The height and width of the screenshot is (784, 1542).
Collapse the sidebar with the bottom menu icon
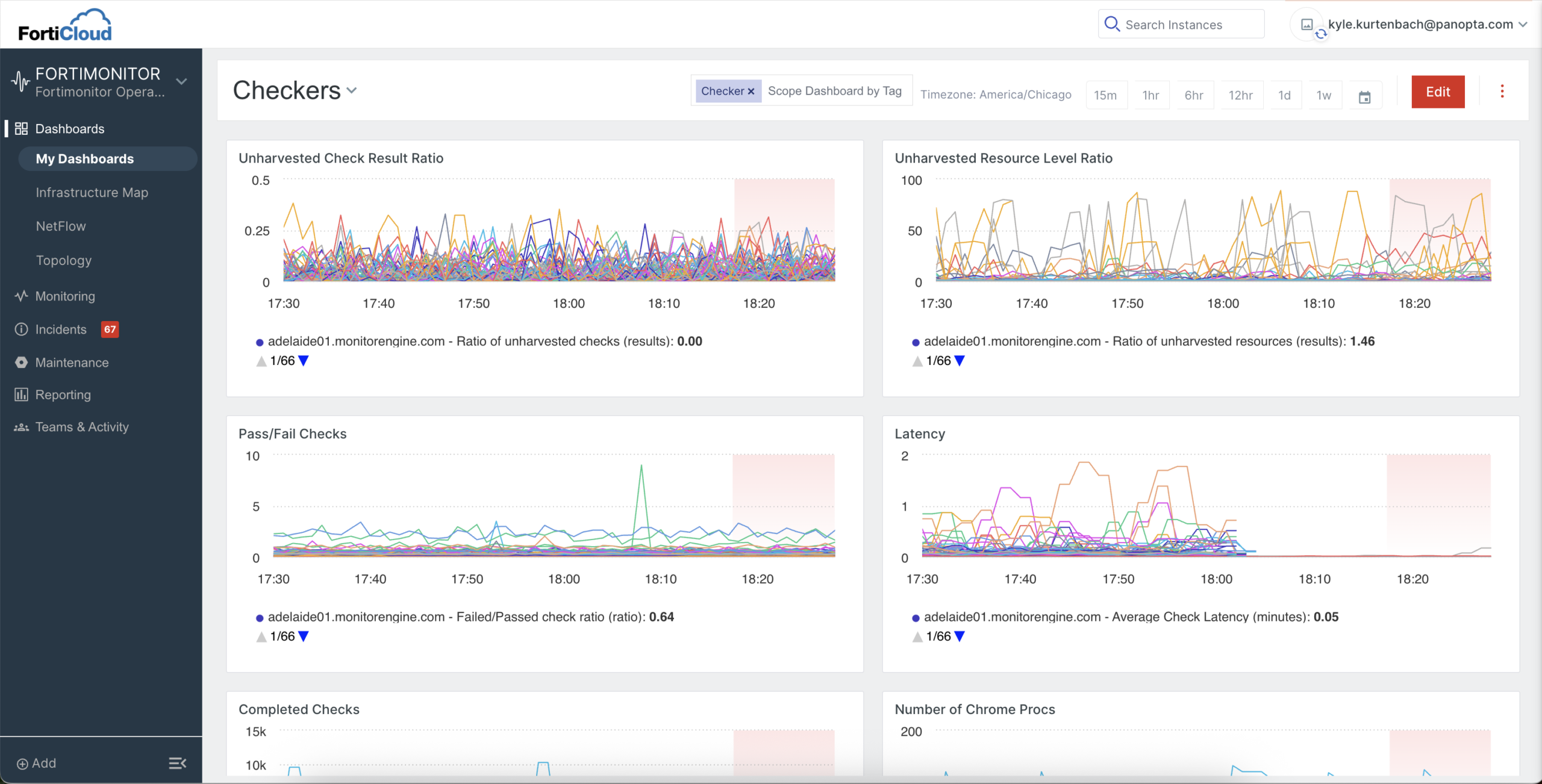177,763
